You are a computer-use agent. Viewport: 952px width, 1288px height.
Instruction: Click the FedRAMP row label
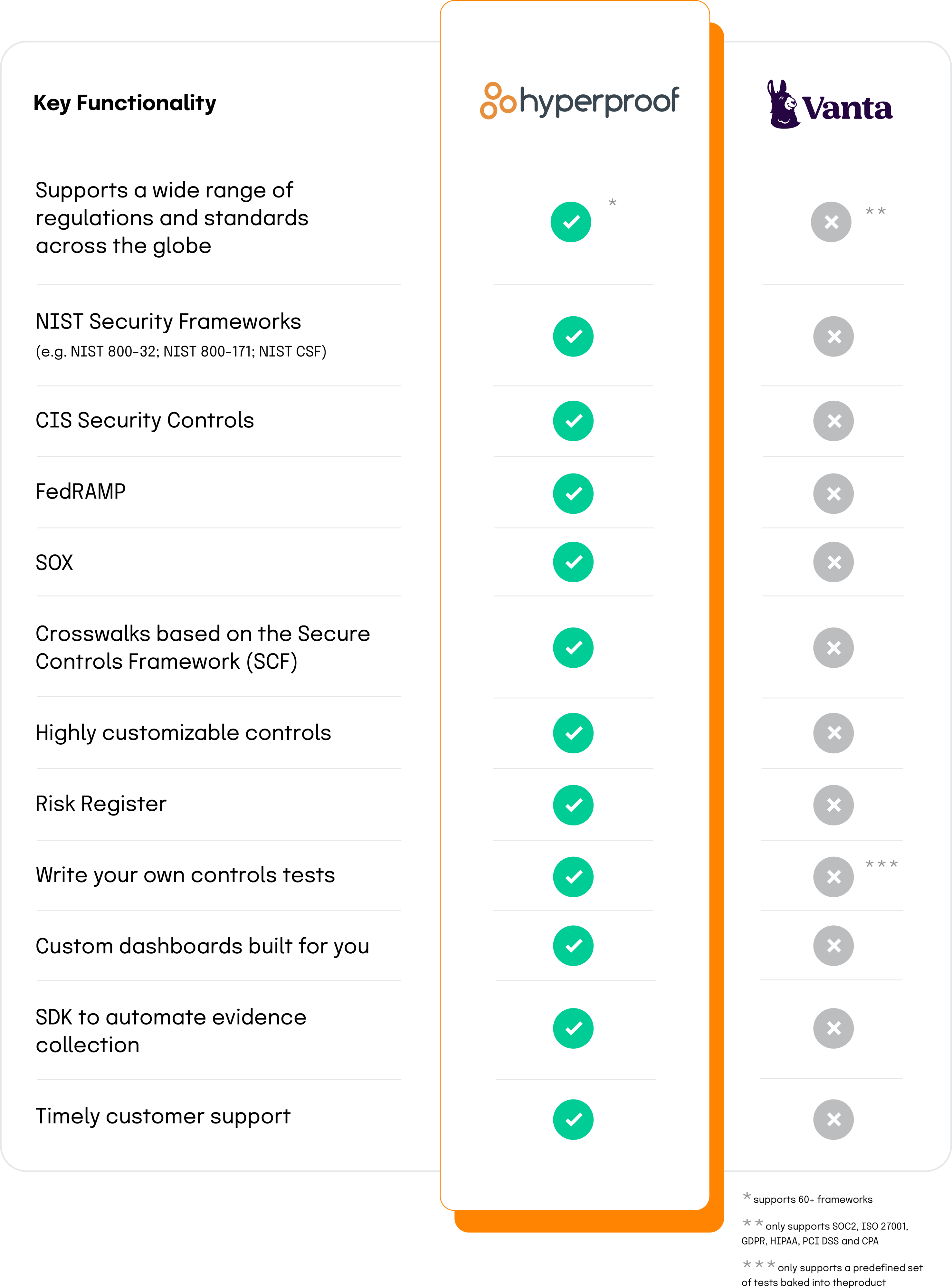click(x=81, y=491)
